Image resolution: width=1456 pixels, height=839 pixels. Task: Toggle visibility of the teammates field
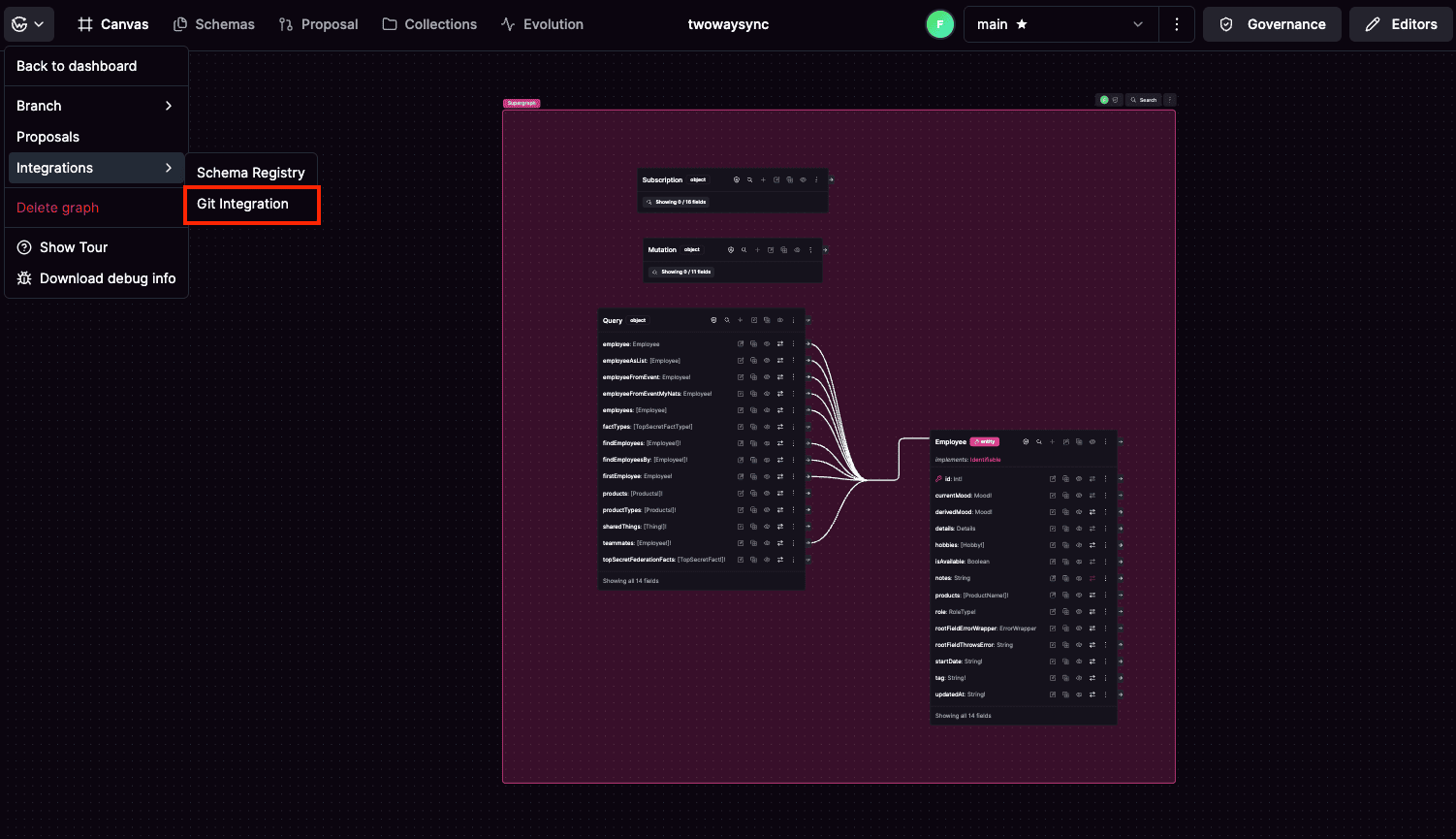pos(767,543)
